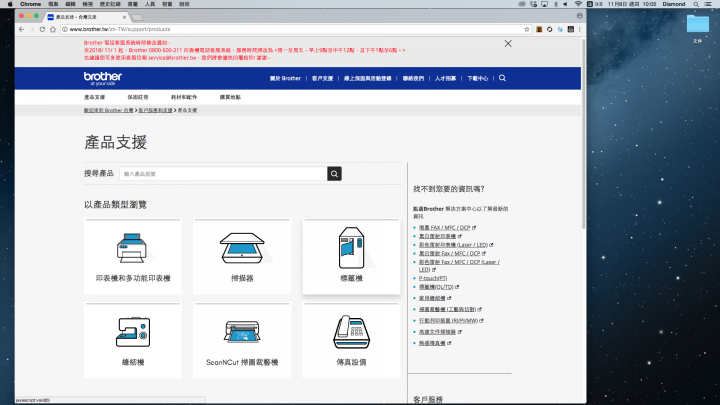Image resolution: width=720 pixels, height=405 pixels.
Task: Open the 熱感傳真機 sidebar link
Action: click(432, 343)
